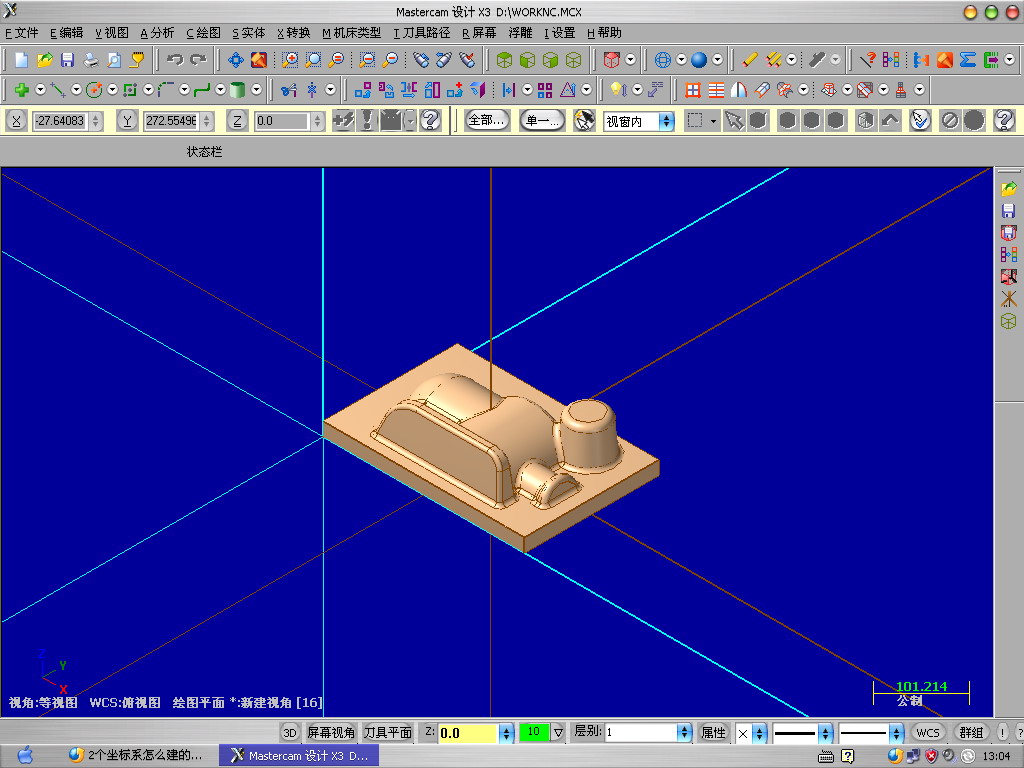1024x768 pixels.
Task: Open a file with the folder icon
Action: click(x=44, y=60)
